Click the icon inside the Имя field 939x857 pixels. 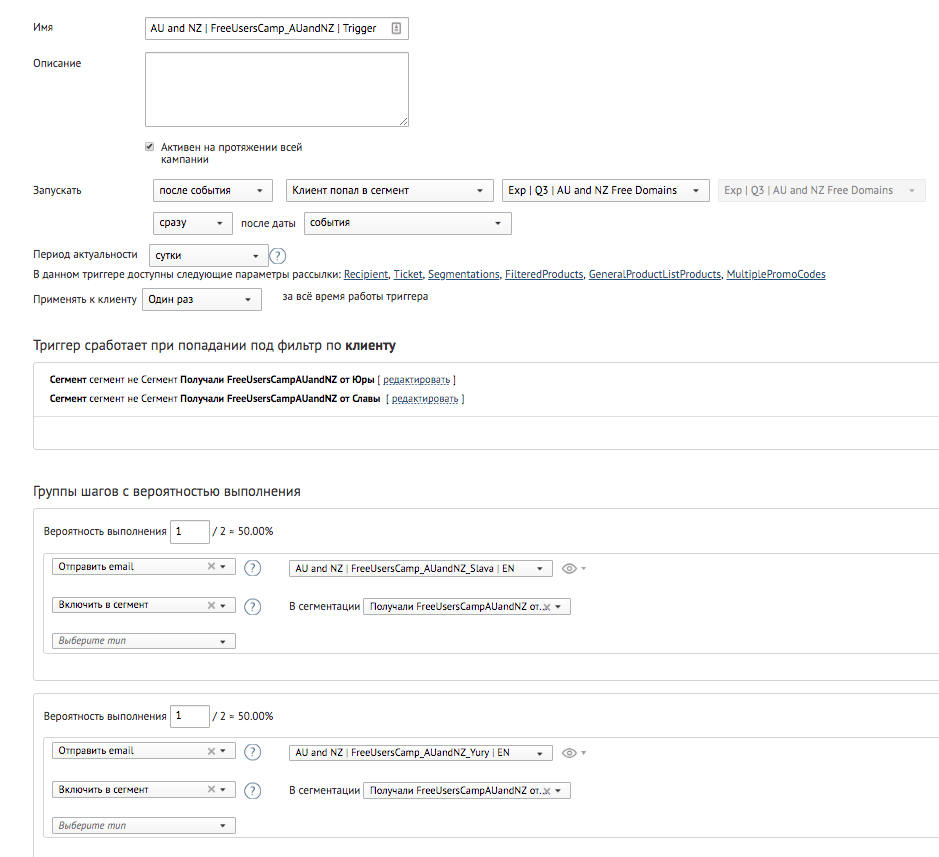point(396,29)
